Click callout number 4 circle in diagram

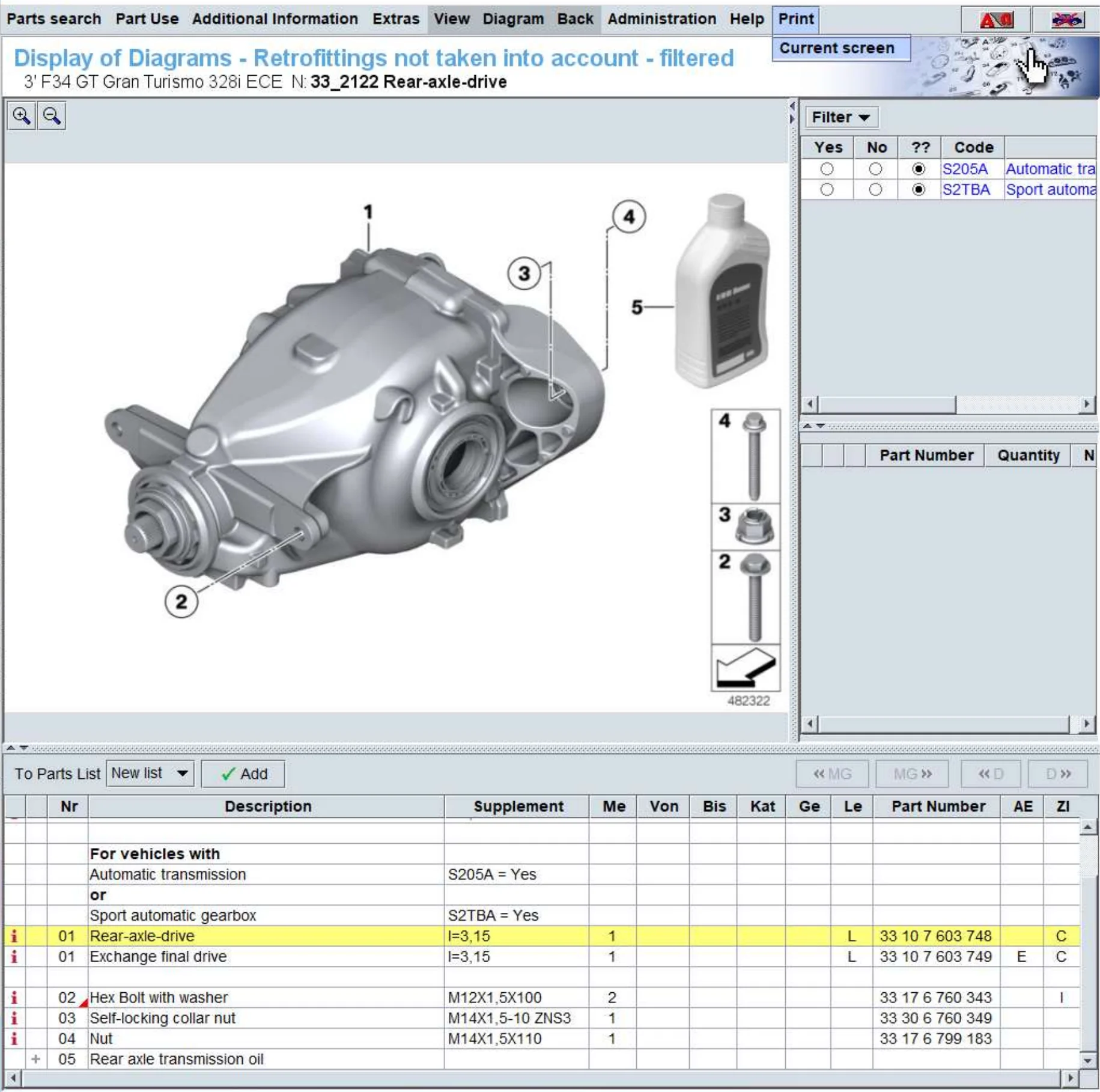tap(628, 216)
